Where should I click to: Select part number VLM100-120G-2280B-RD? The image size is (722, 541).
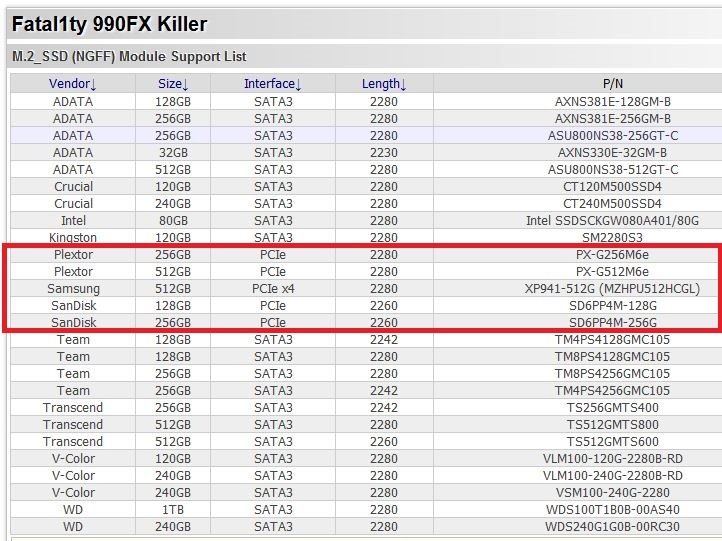coord(612,459)
